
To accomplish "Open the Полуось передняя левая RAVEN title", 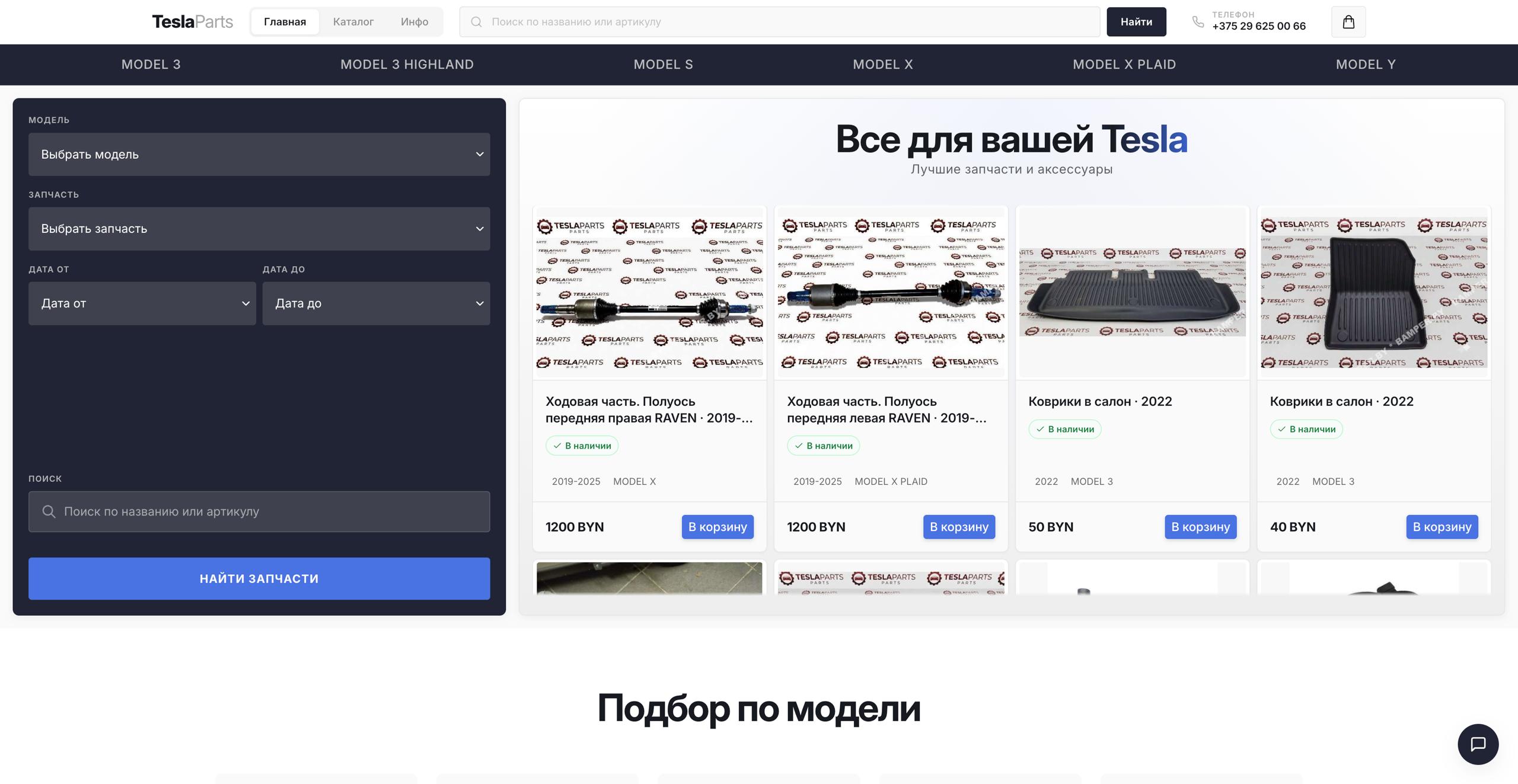I will [x=887, y=409].
